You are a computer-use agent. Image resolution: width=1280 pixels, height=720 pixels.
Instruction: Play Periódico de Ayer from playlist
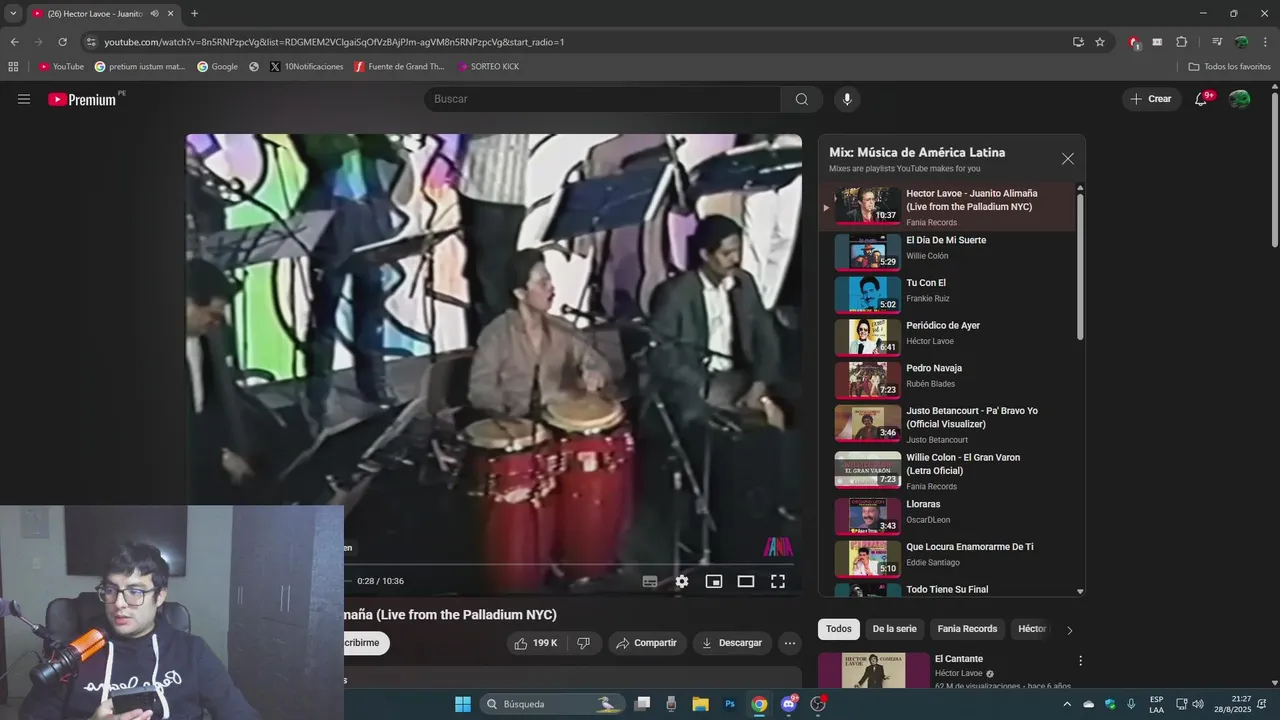coord(947,337)
